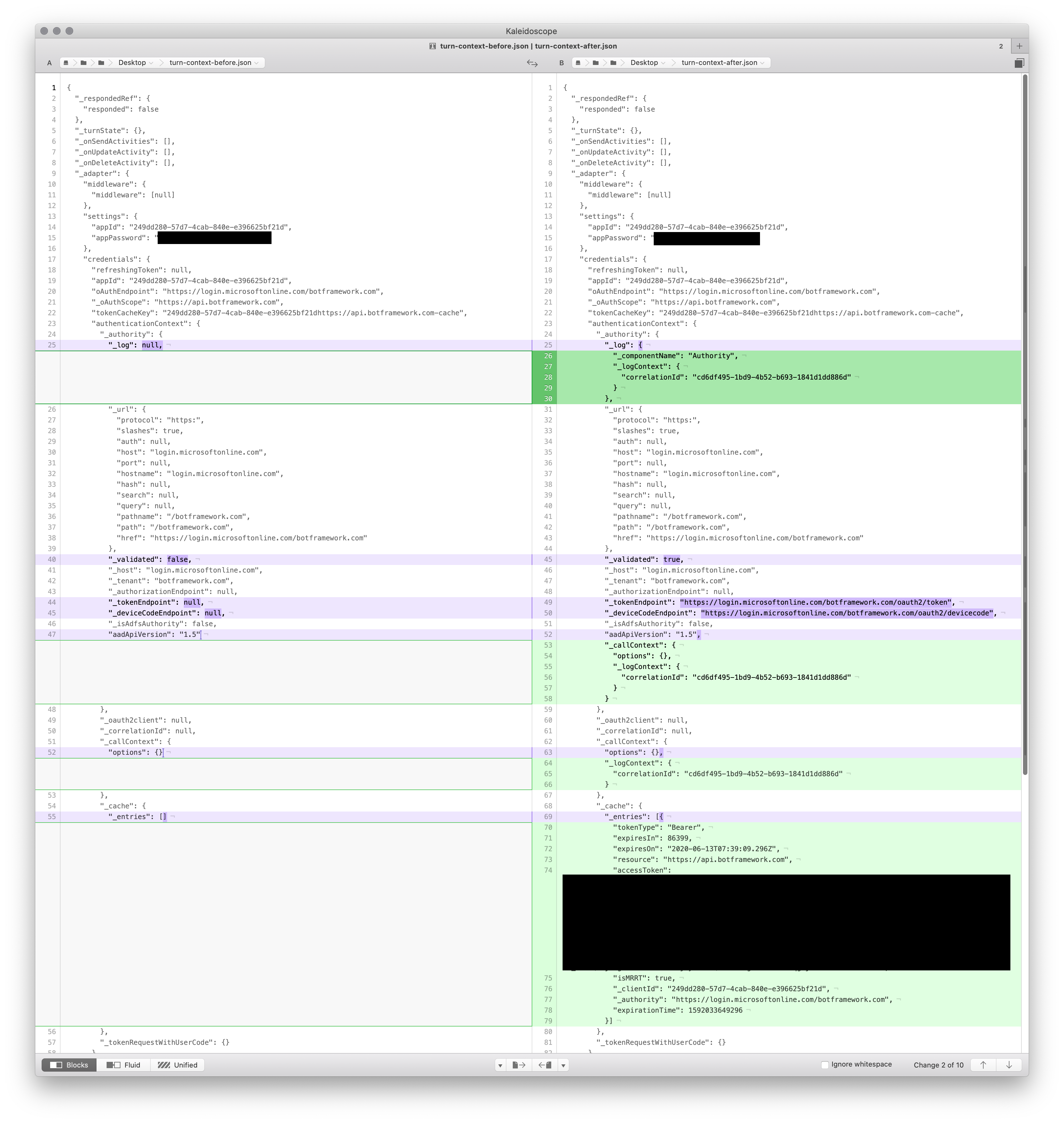Click left line 22 "tokenCacheKey" line
1064x1123 pixels.
[279, 312]
